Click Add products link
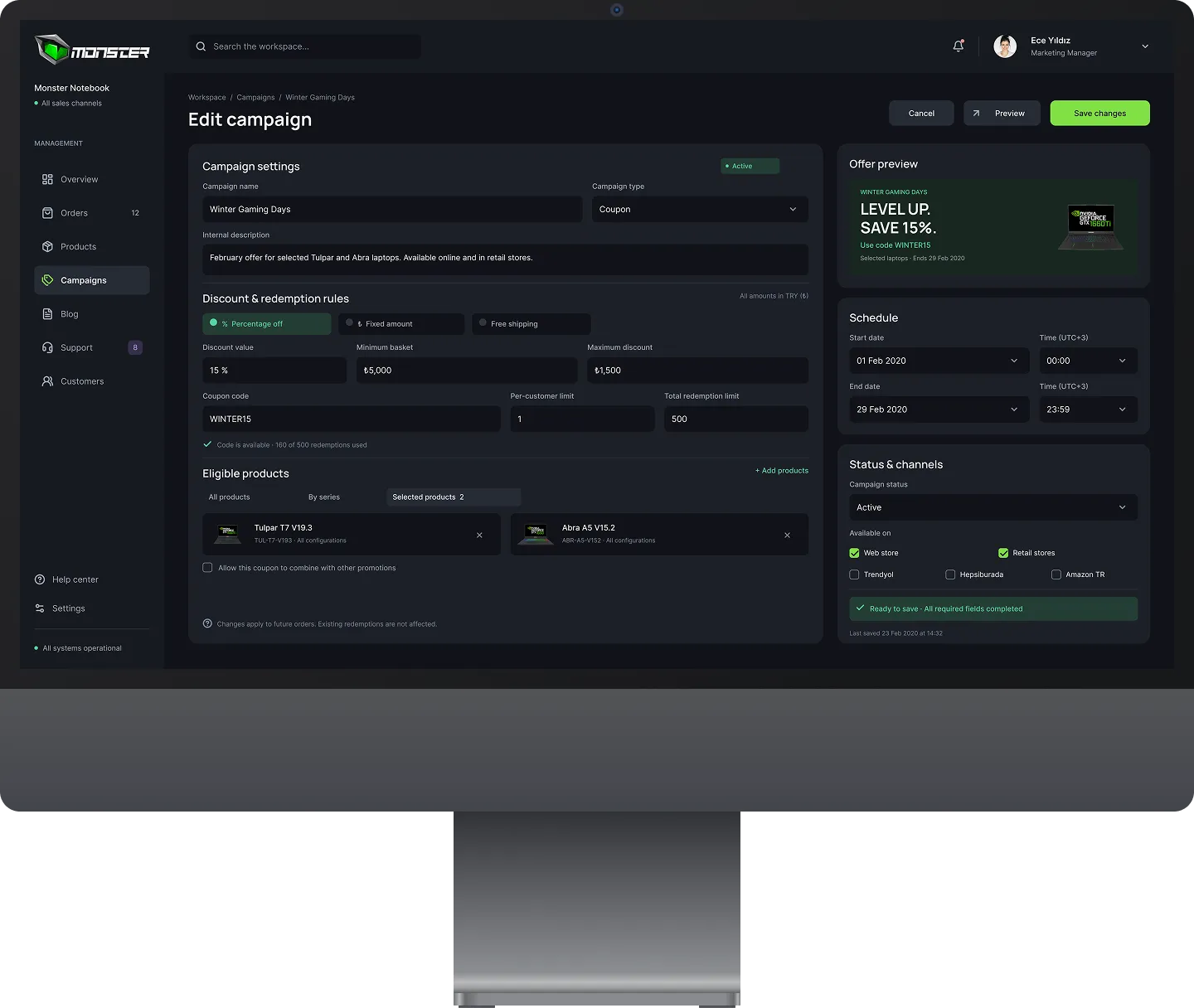 pyautogui.click(x=782, y=471)
